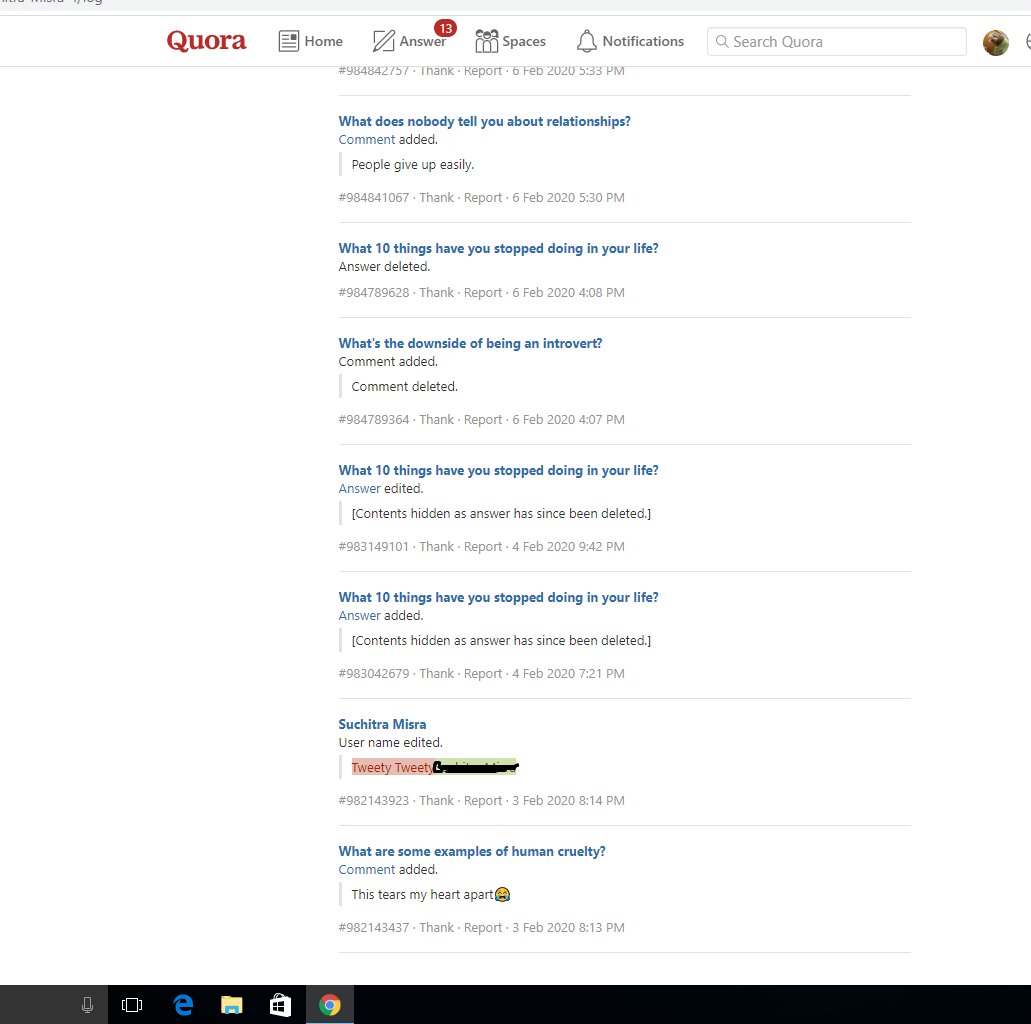Click the search magnifier icon

click(x=721, y=41)
